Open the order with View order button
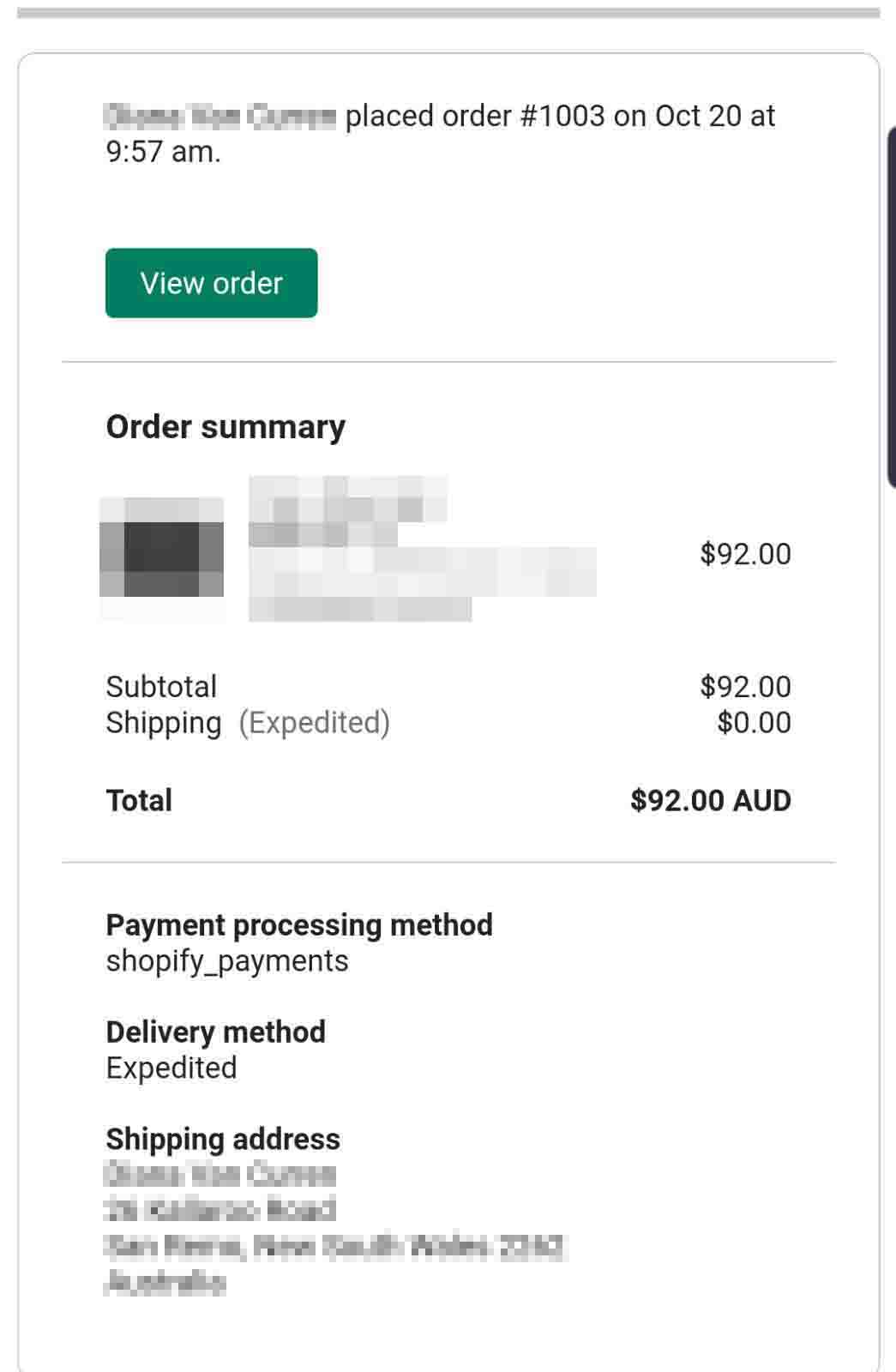This screenshot has height=1372, width=896. pos(211,283)
